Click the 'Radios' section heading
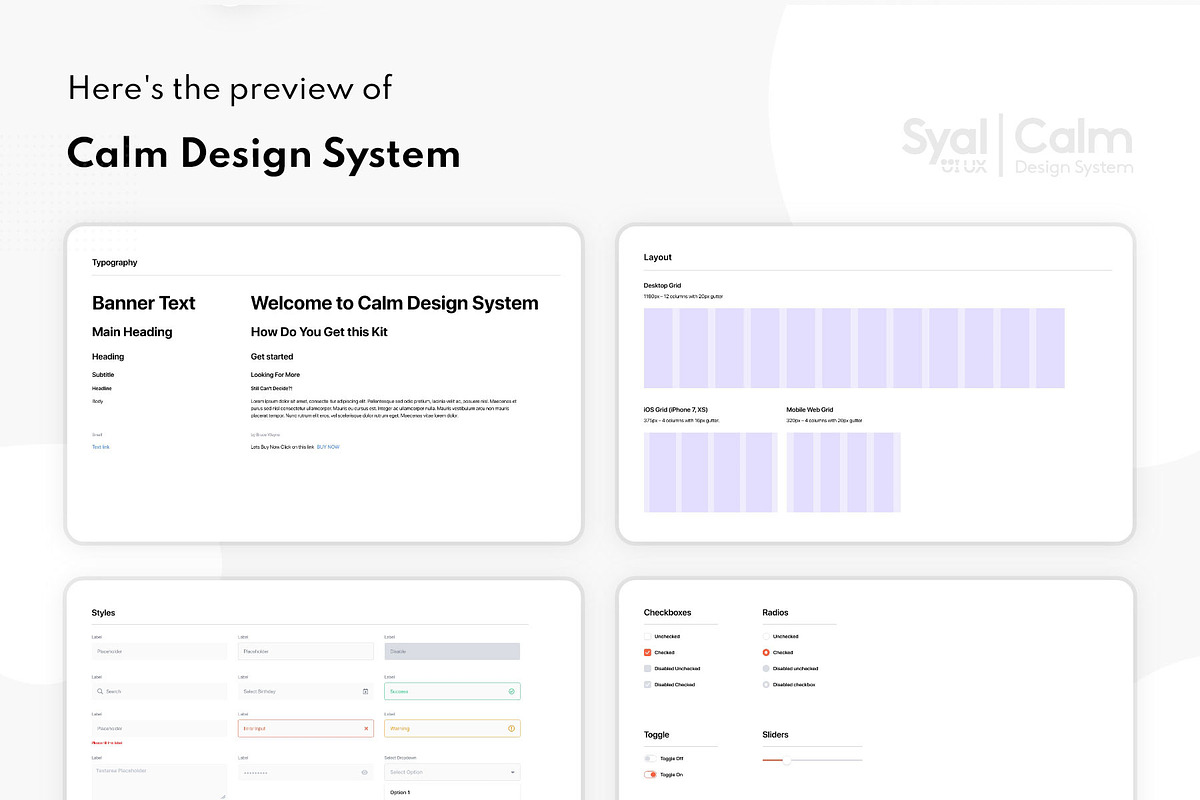Image resolution: width=1200 pixels, height=800 pixels. coord(776,612)
